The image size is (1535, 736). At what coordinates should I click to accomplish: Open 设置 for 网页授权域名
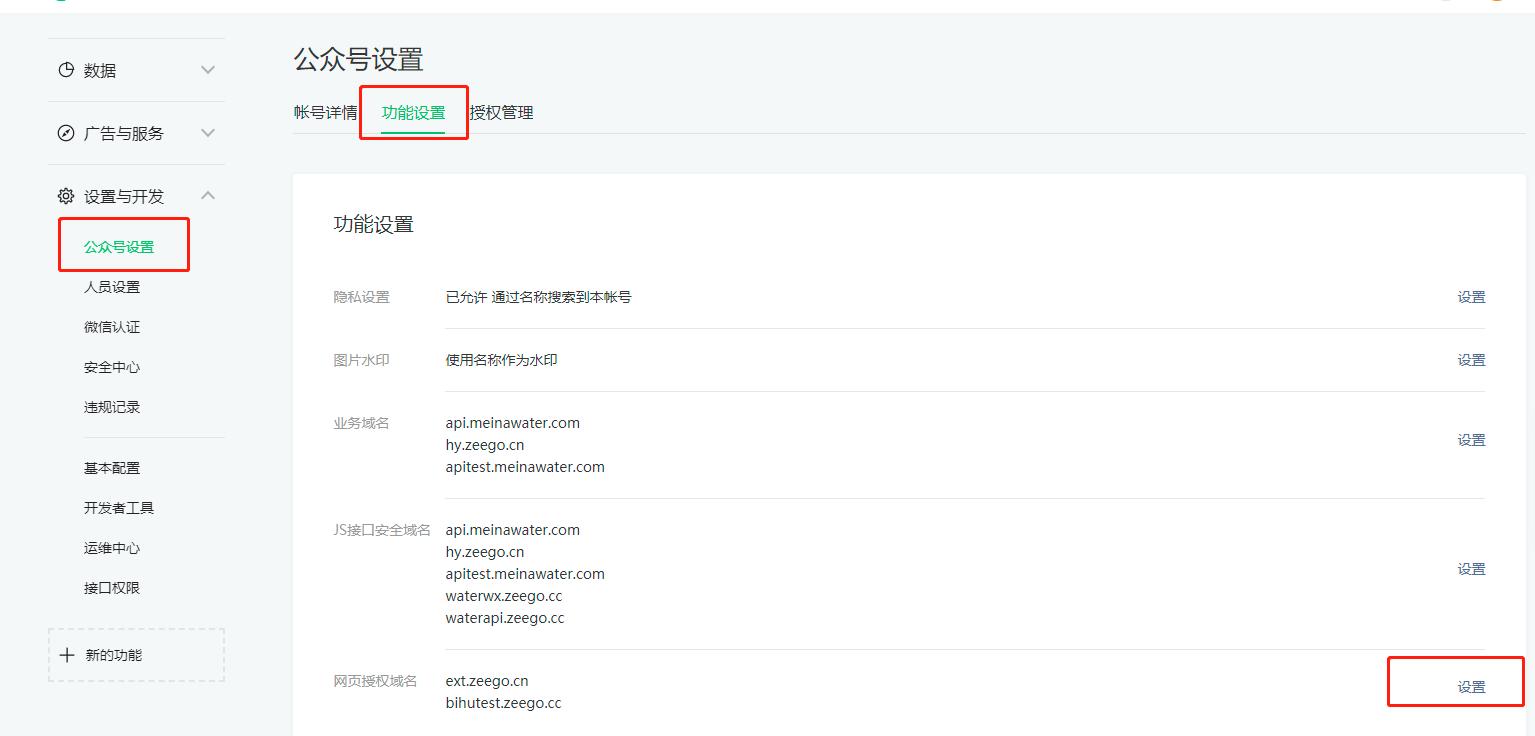pos(1471,687)
